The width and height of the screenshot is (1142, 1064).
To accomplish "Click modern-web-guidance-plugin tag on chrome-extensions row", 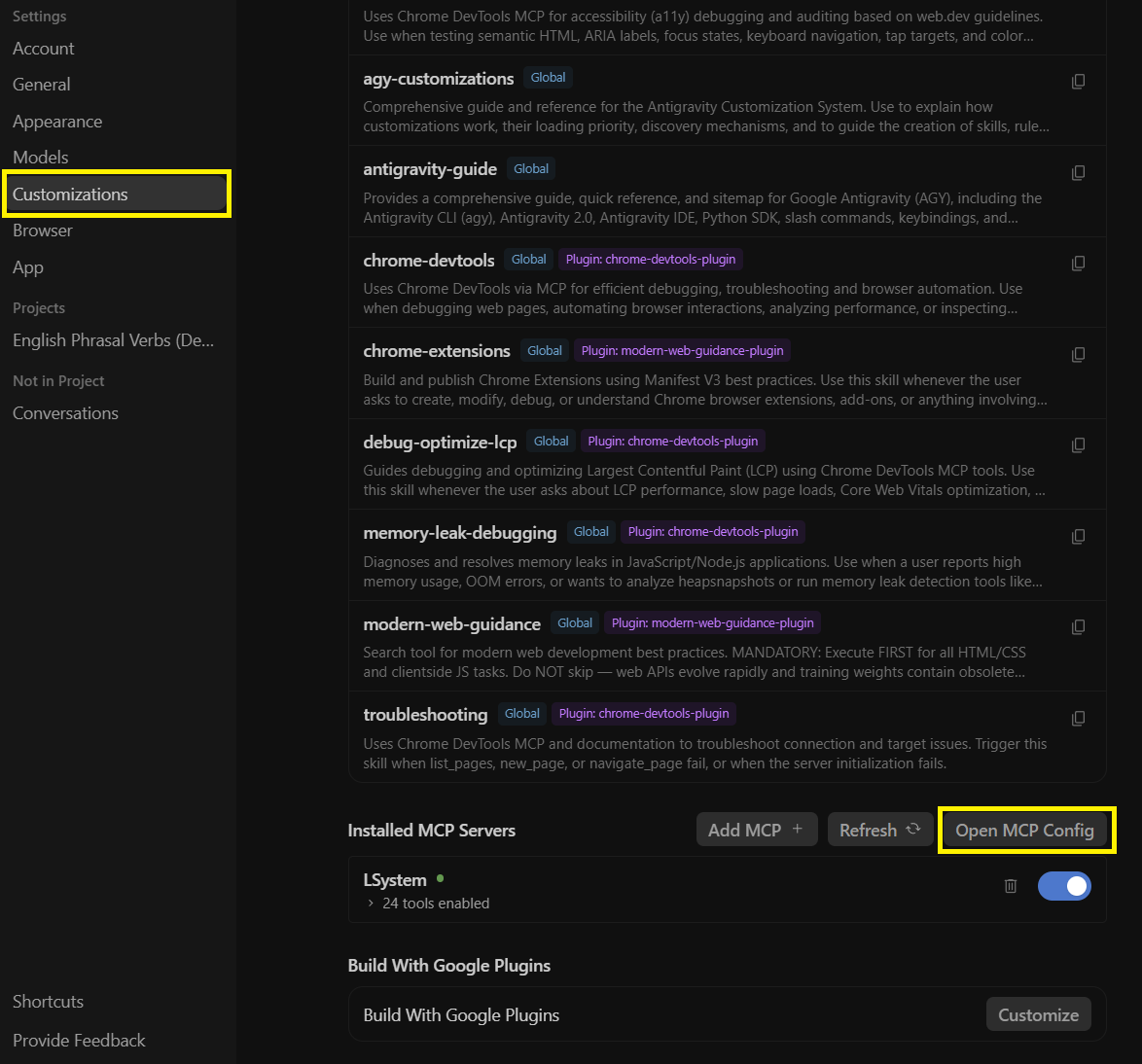I will click(x=683, y=350).
